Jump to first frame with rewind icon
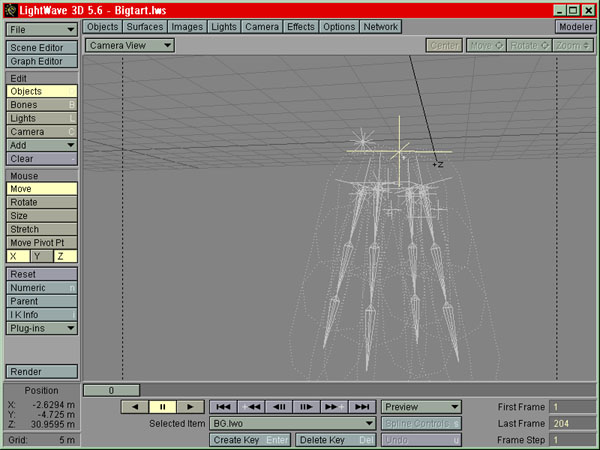The image size is (600, 450). [x=223, y=407]
